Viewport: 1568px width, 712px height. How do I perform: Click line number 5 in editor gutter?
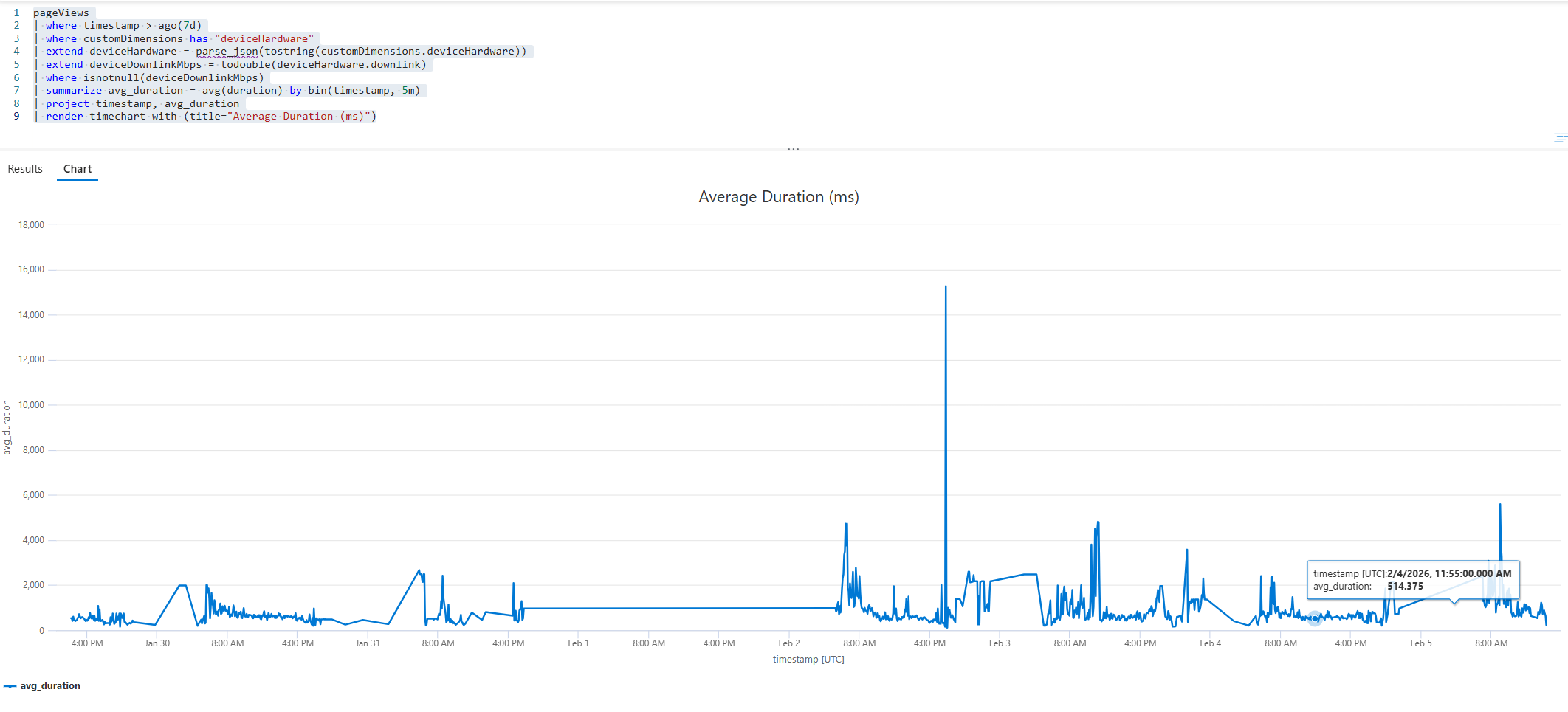pos(16,65)
